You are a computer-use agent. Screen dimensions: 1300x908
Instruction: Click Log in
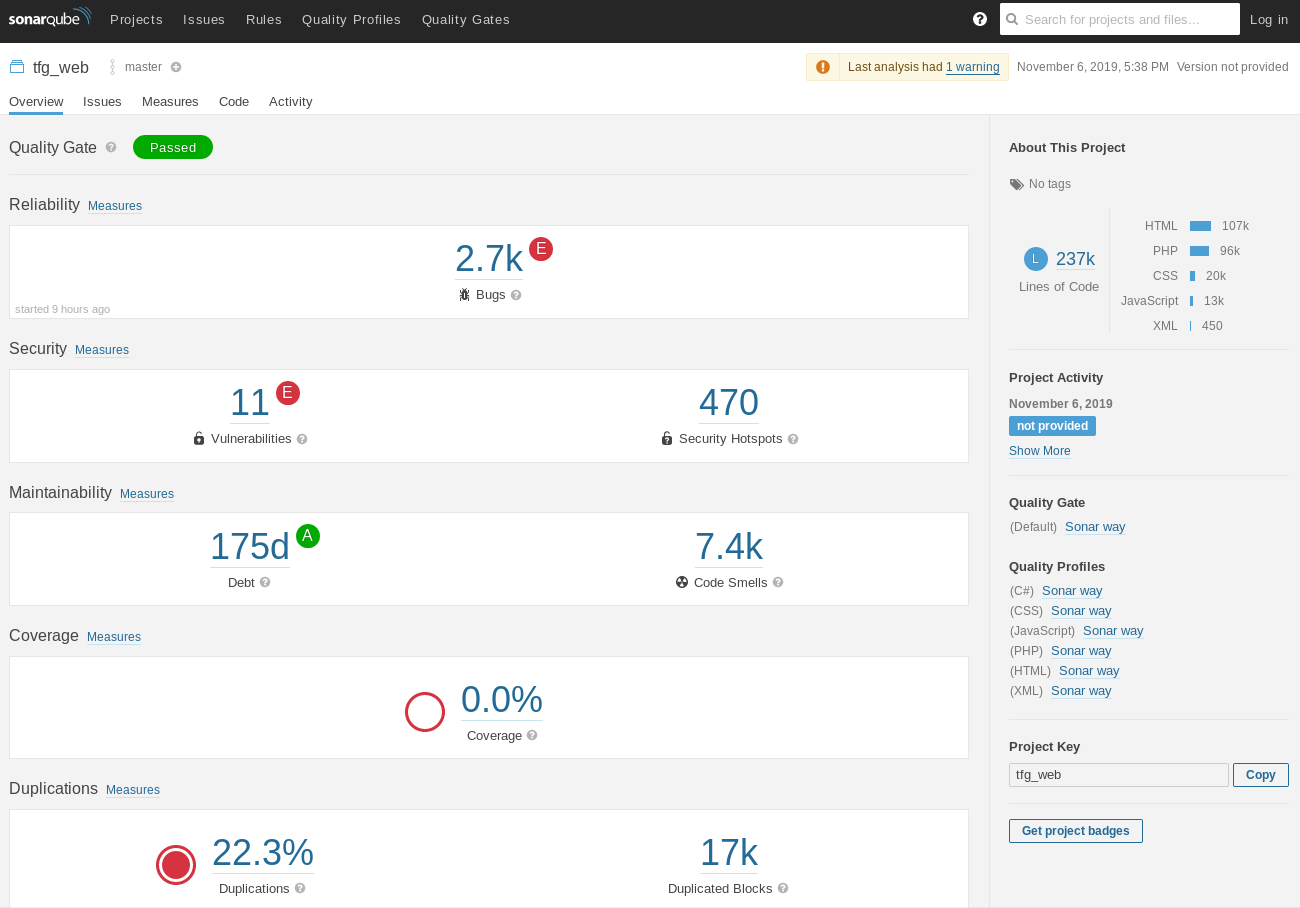(1269, 19)
